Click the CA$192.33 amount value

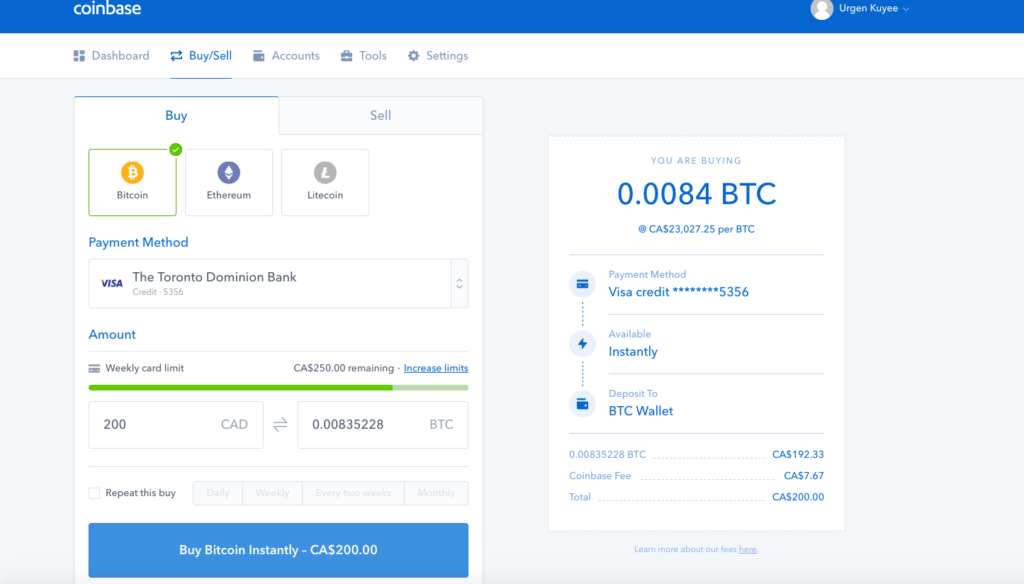tap(797, 454)
